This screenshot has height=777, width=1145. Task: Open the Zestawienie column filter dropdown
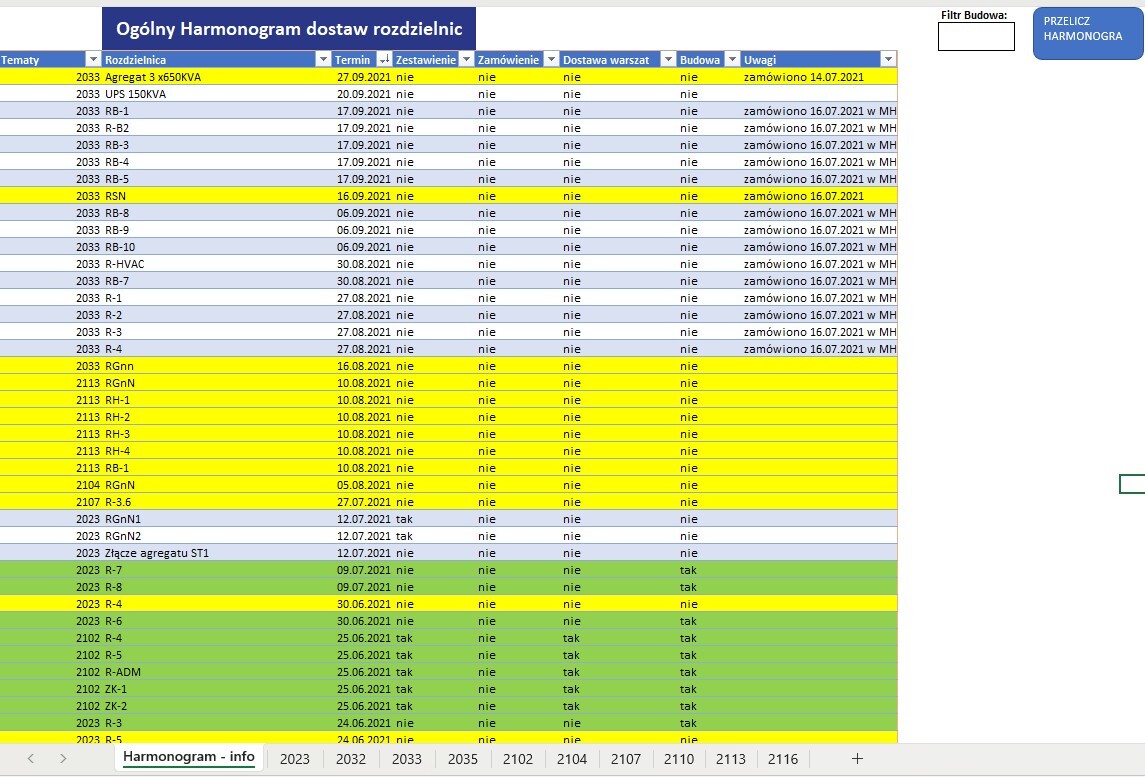[466, 60]
